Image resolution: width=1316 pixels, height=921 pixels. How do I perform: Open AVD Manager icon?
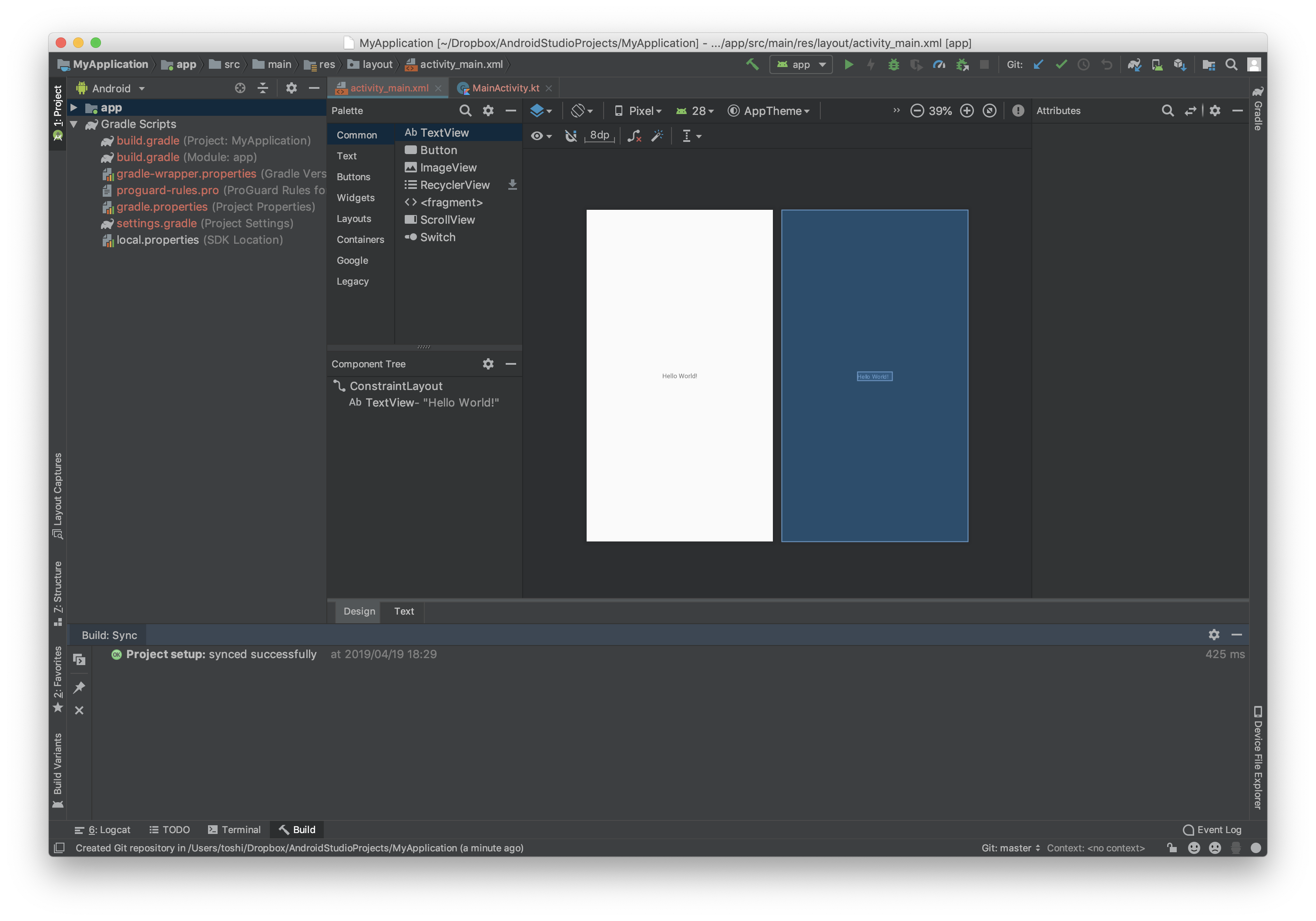(1157, 64)
